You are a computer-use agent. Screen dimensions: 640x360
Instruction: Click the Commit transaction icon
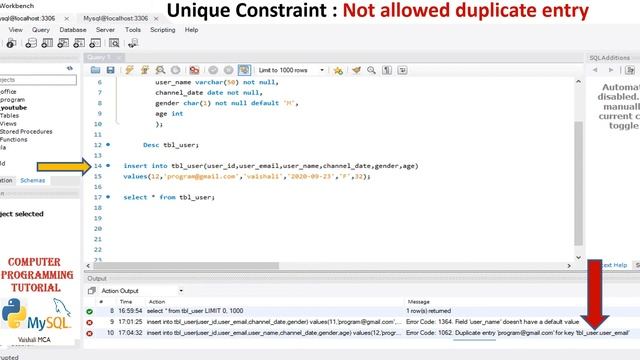tap(213, 70)
